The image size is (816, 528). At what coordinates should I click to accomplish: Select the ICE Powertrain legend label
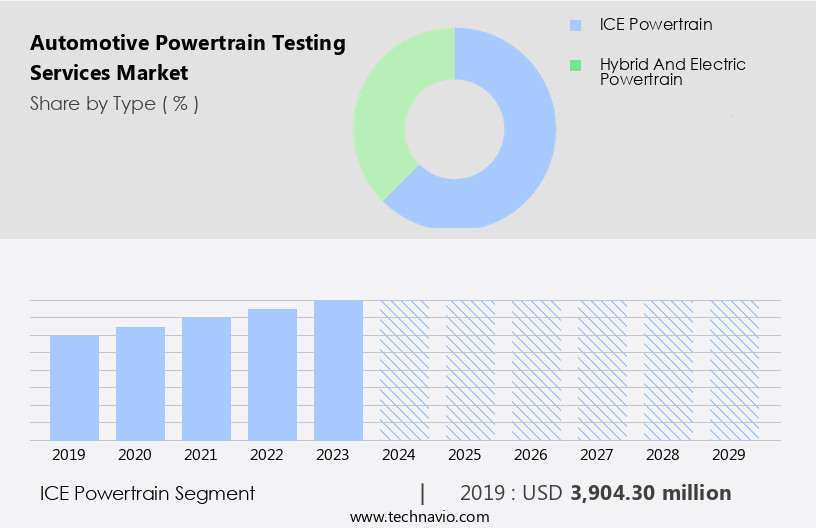click(x=656, y=25)
